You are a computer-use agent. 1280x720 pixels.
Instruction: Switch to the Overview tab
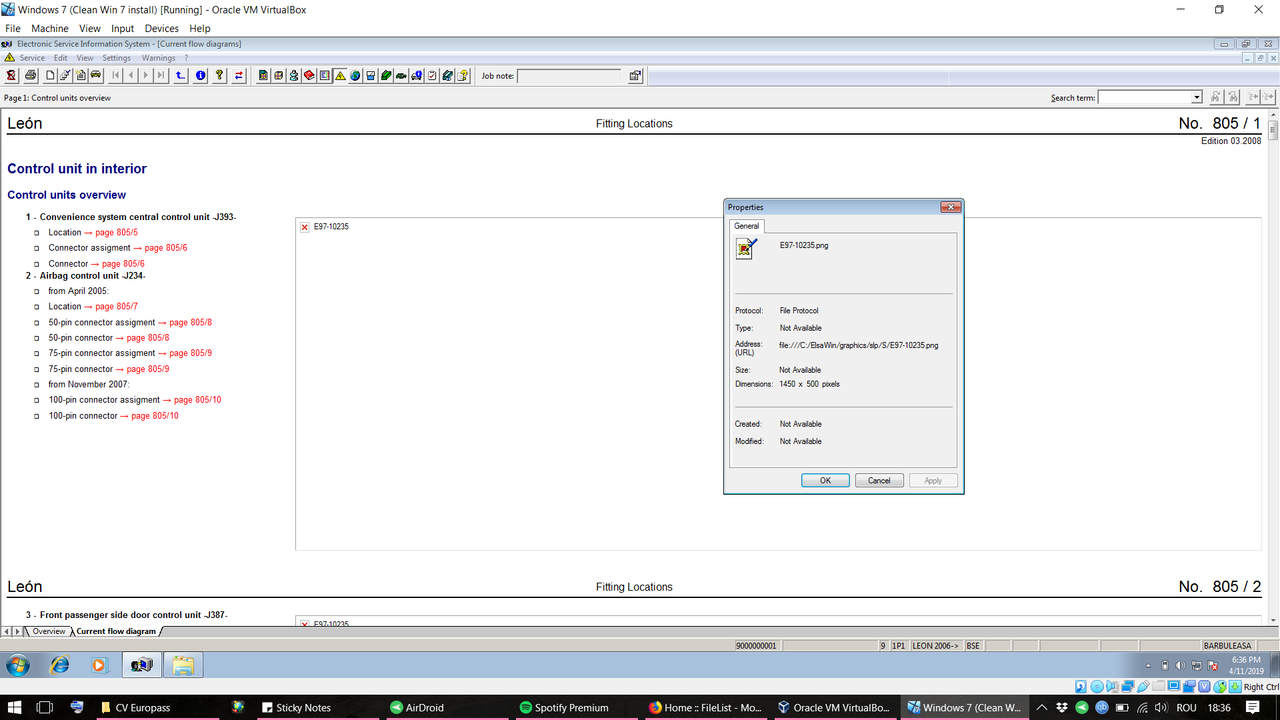tap(48, 631)
